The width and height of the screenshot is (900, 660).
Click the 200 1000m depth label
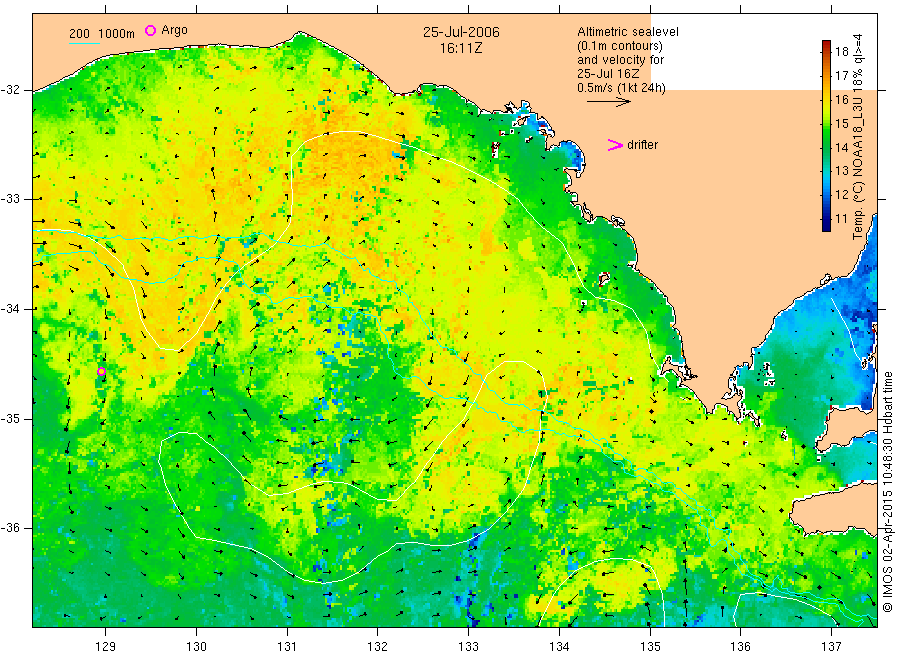(102, 33)
